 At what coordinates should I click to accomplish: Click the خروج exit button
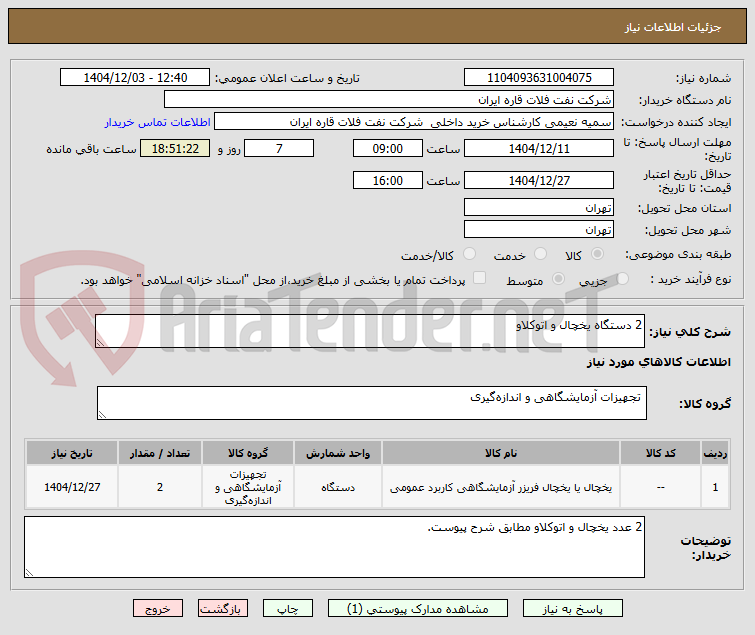[158, 608]
